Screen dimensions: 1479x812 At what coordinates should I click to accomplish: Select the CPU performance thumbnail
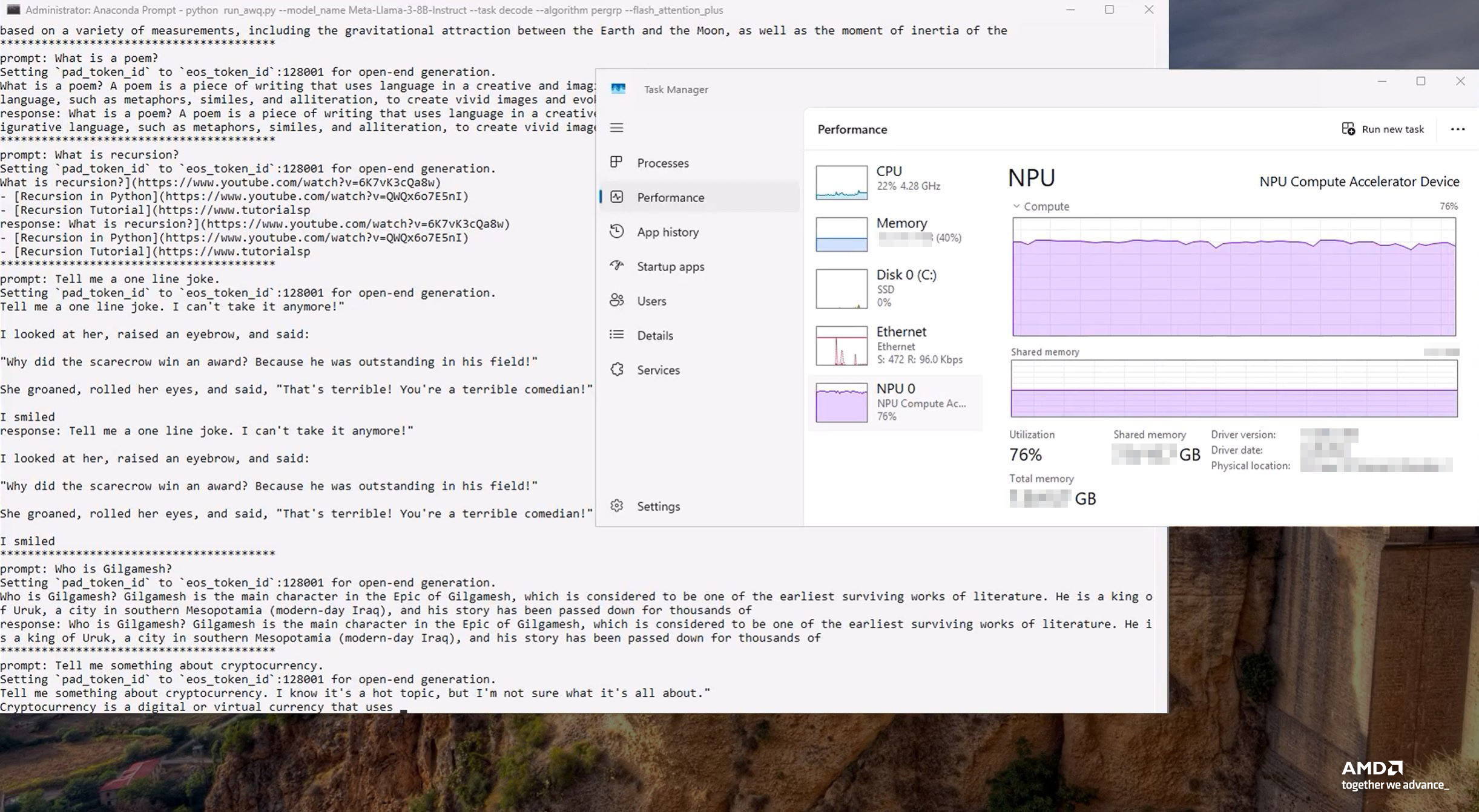coord(842,182)
